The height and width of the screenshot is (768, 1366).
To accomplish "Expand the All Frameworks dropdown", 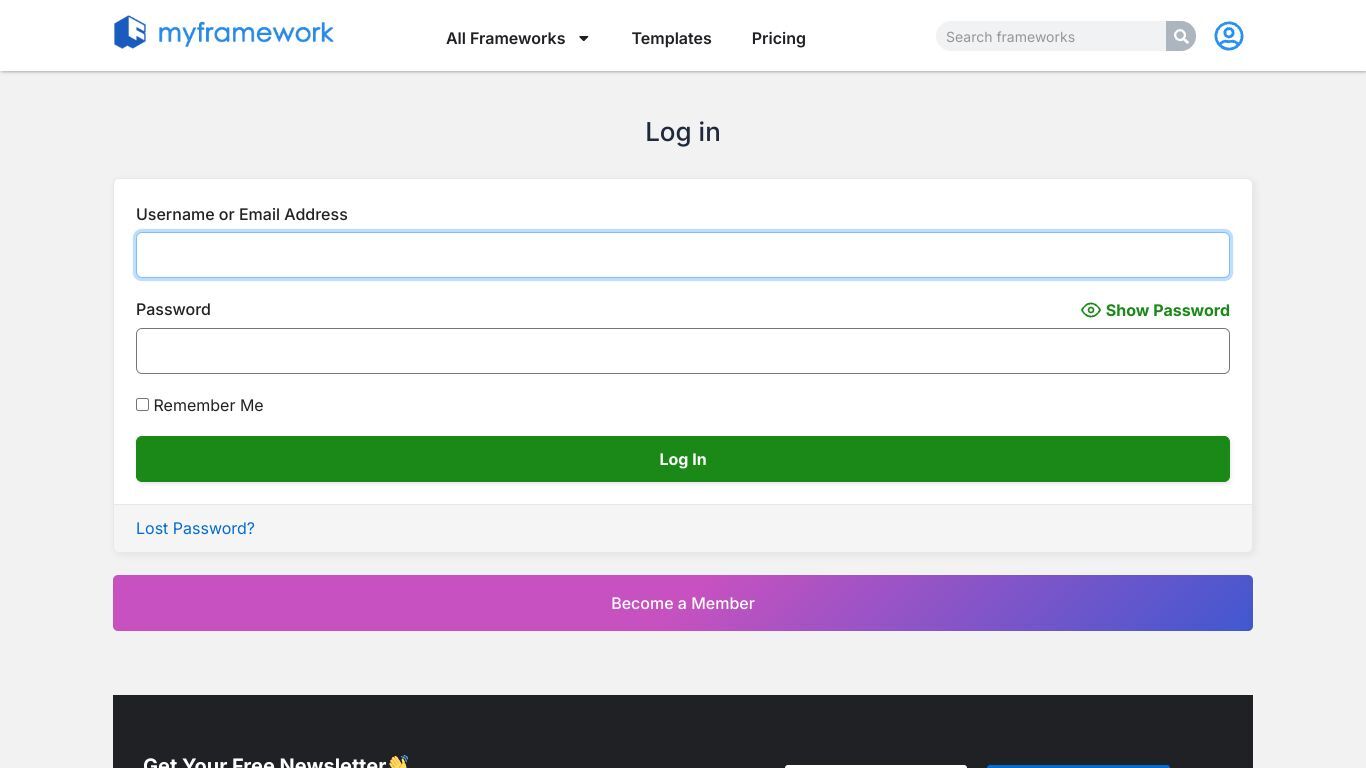I will pyautogui.click(x=518, y=38).
